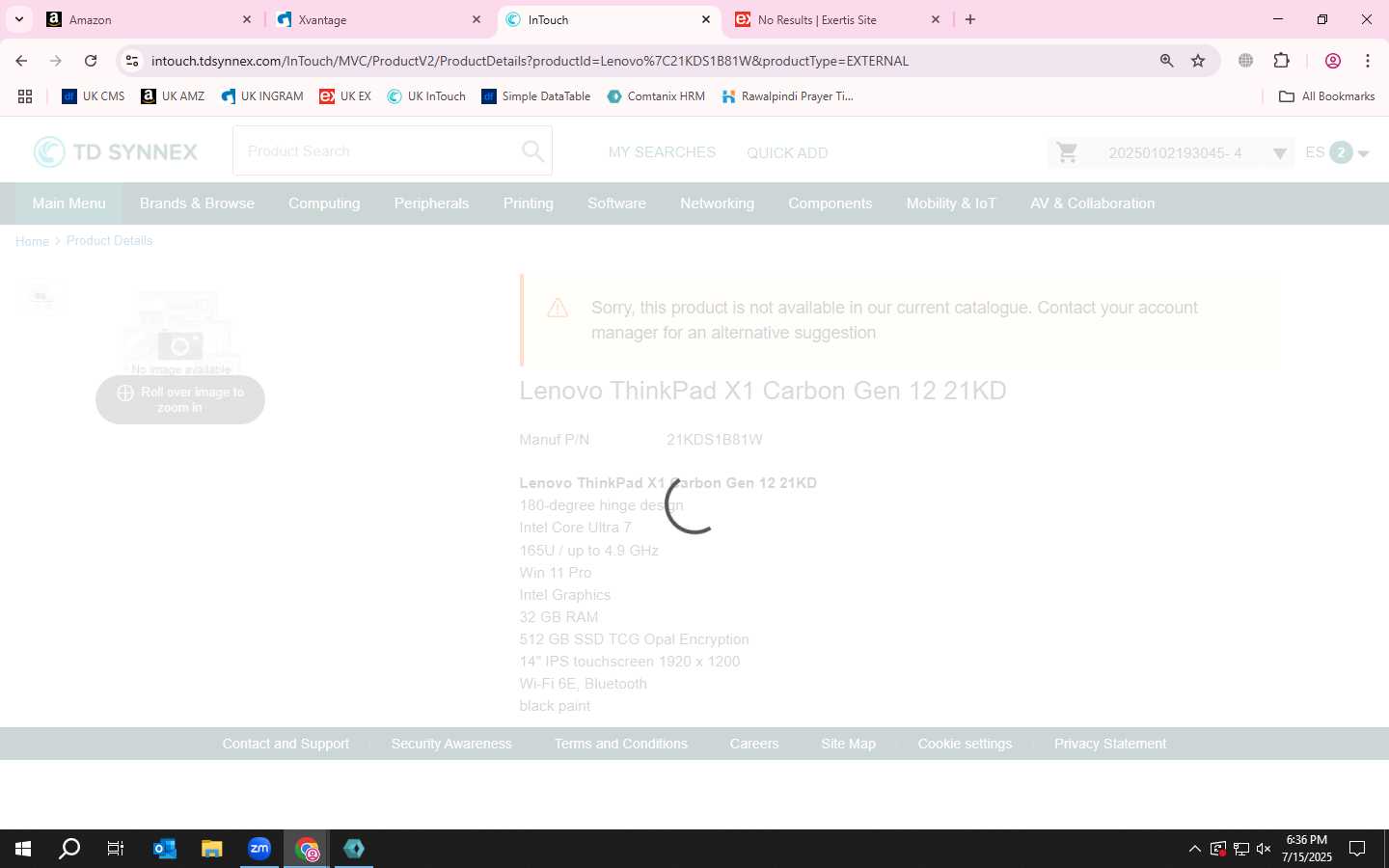Open Terms and Conditions footer link
The image size is (1389, 868).
620,744
